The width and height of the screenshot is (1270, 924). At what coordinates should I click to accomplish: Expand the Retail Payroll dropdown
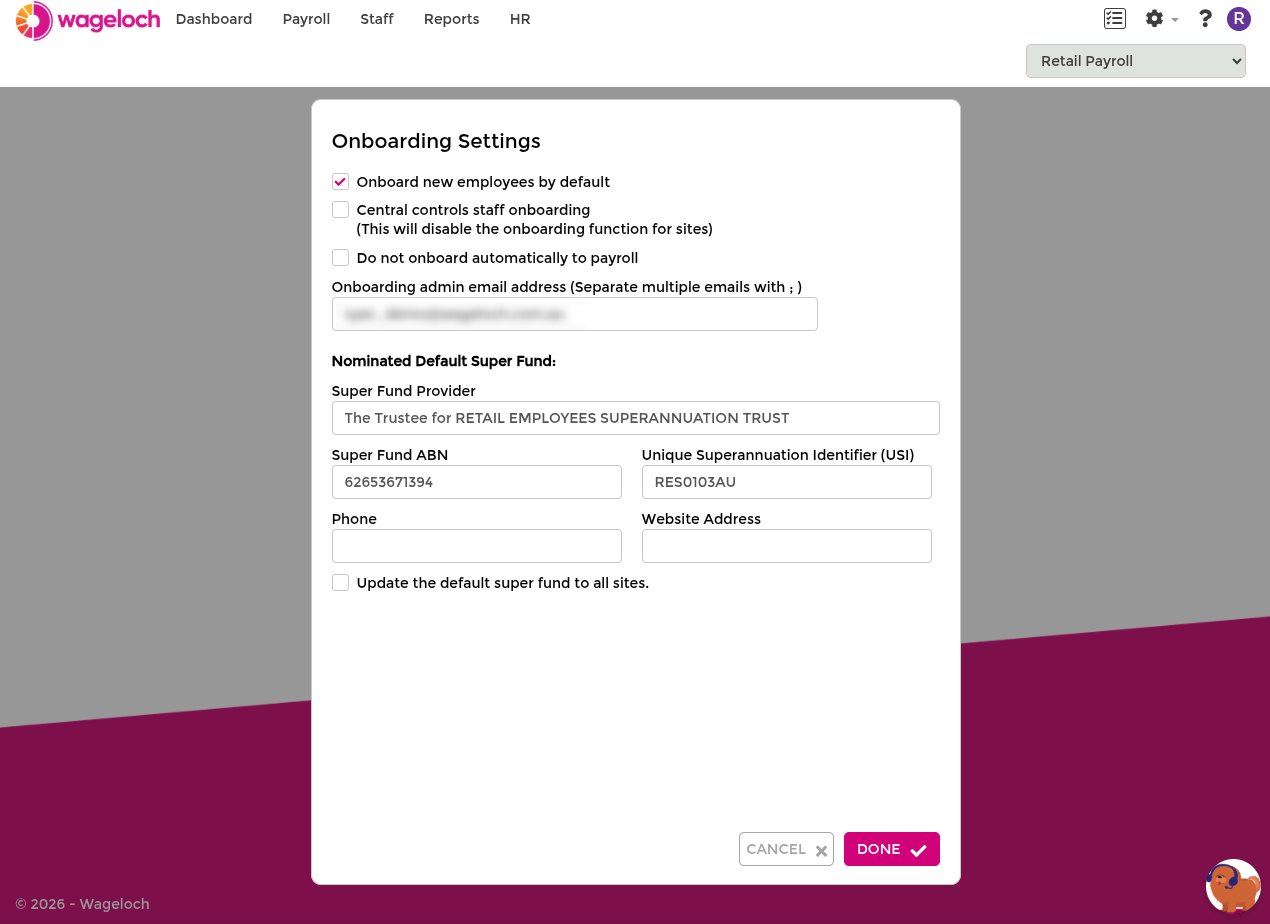(1136, 61)
